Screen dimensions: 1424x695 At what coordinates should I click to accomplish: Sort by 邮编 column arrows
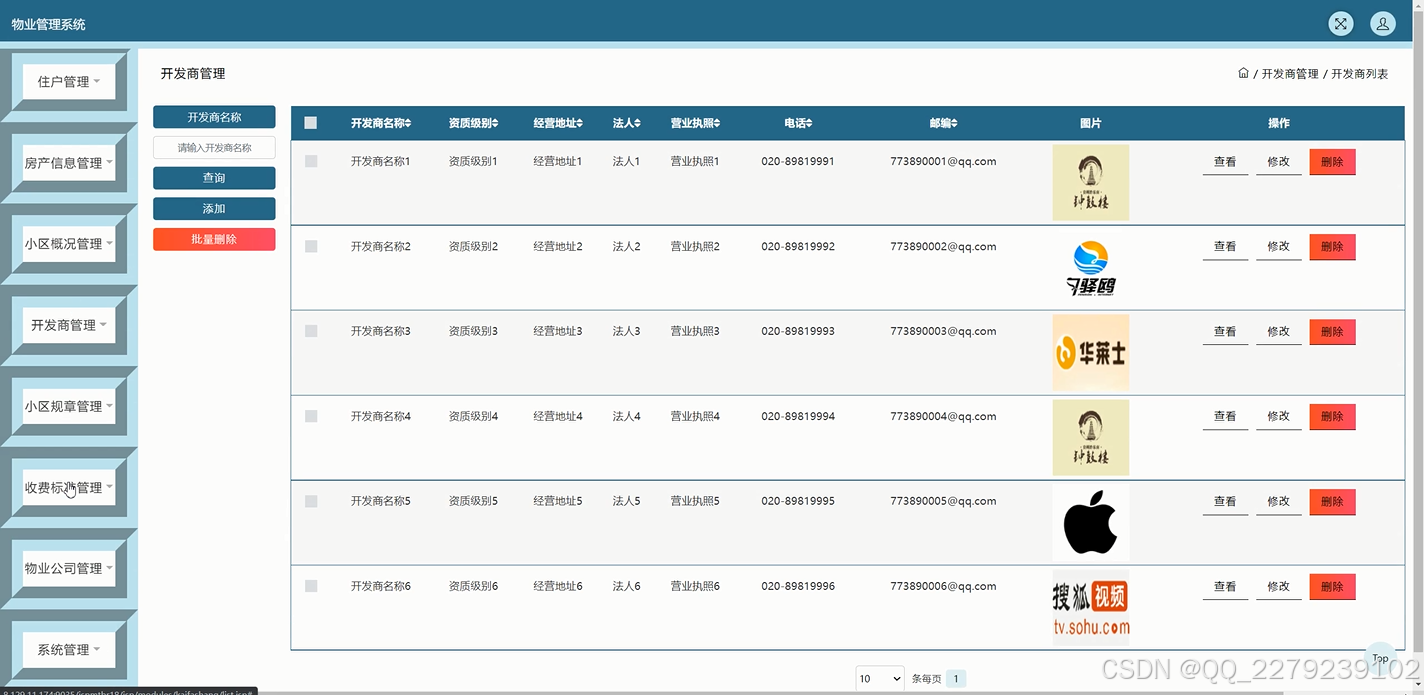click(x=954, y=123)
